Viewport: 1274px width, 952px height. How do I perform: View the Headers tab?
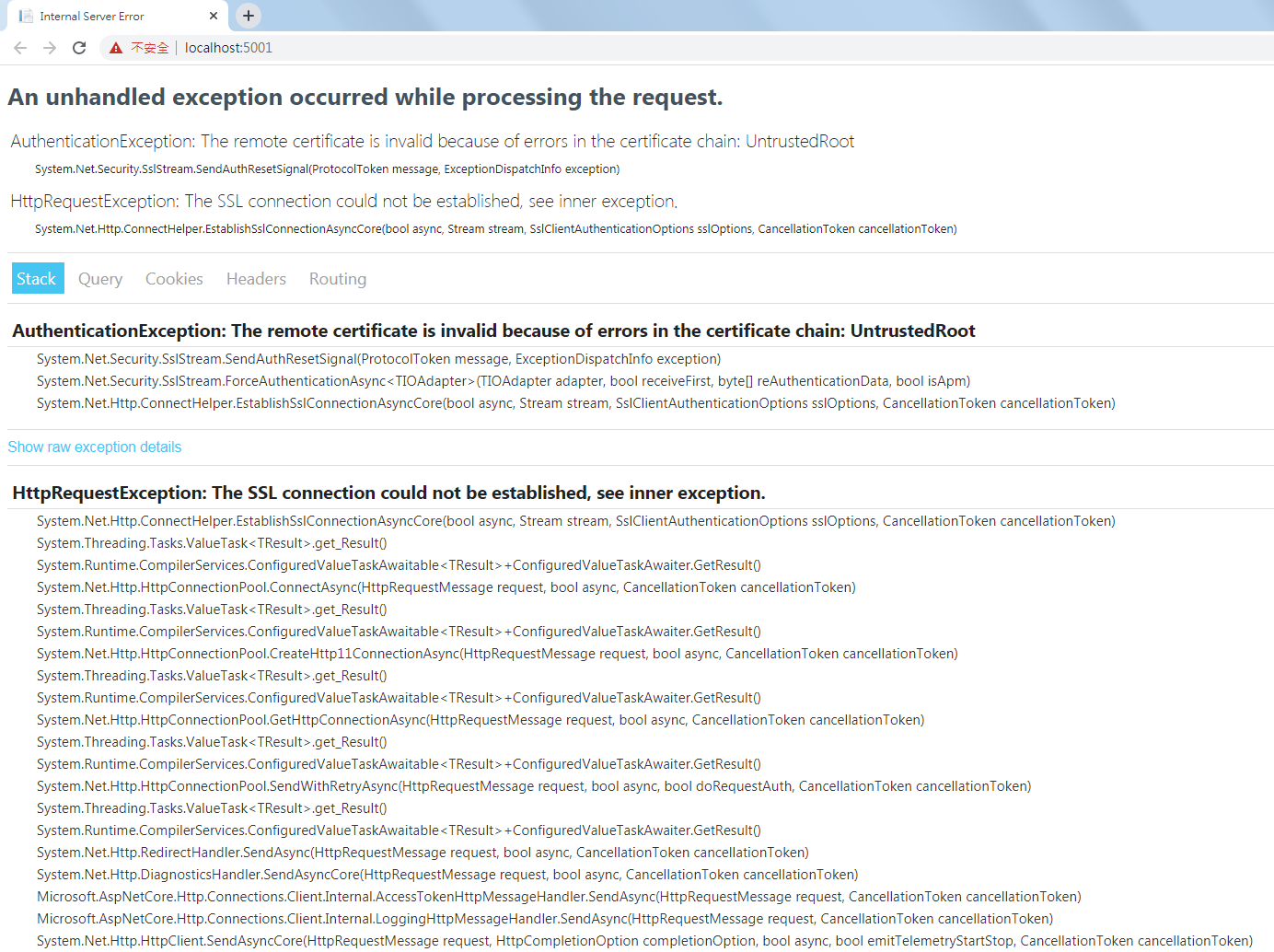(x=256, y=279)
